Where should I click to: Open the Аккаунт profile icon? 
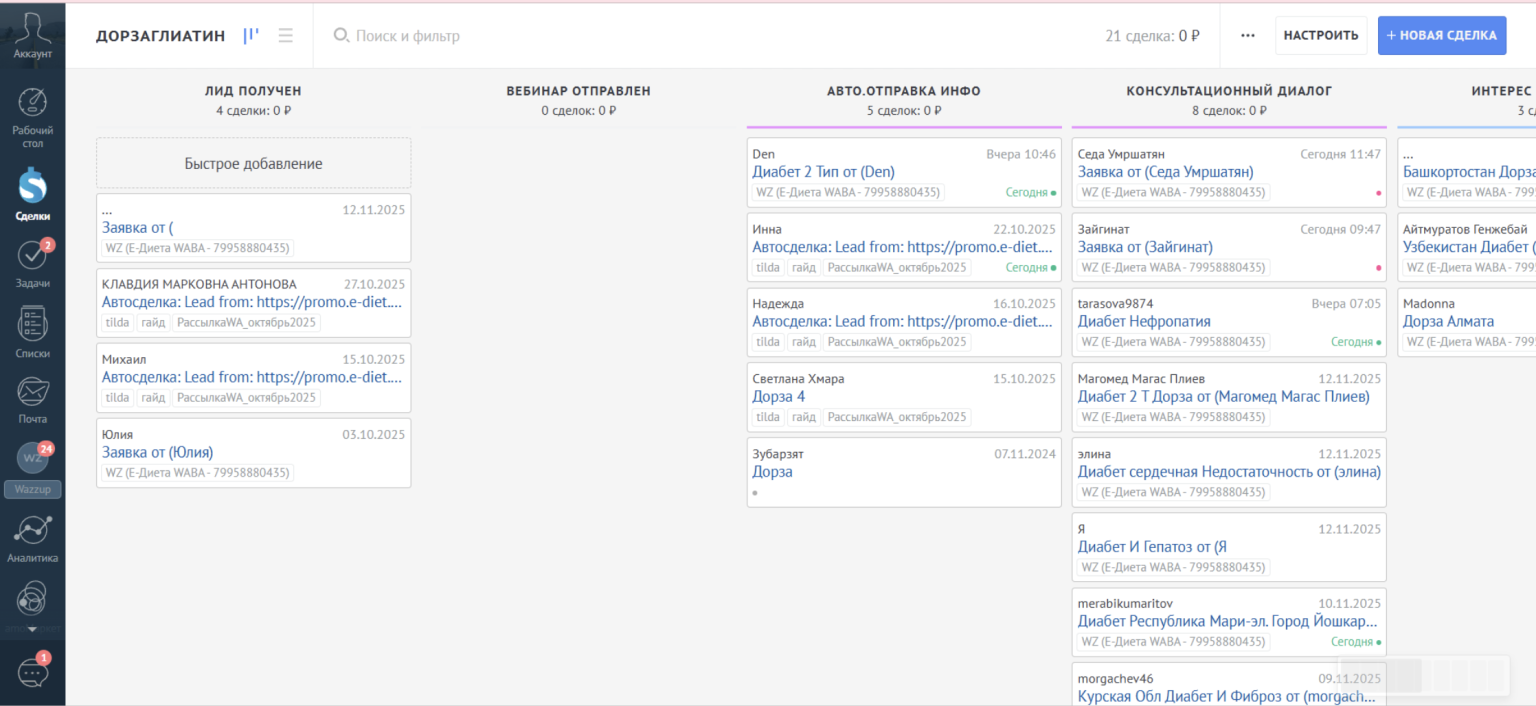[32, 34]
